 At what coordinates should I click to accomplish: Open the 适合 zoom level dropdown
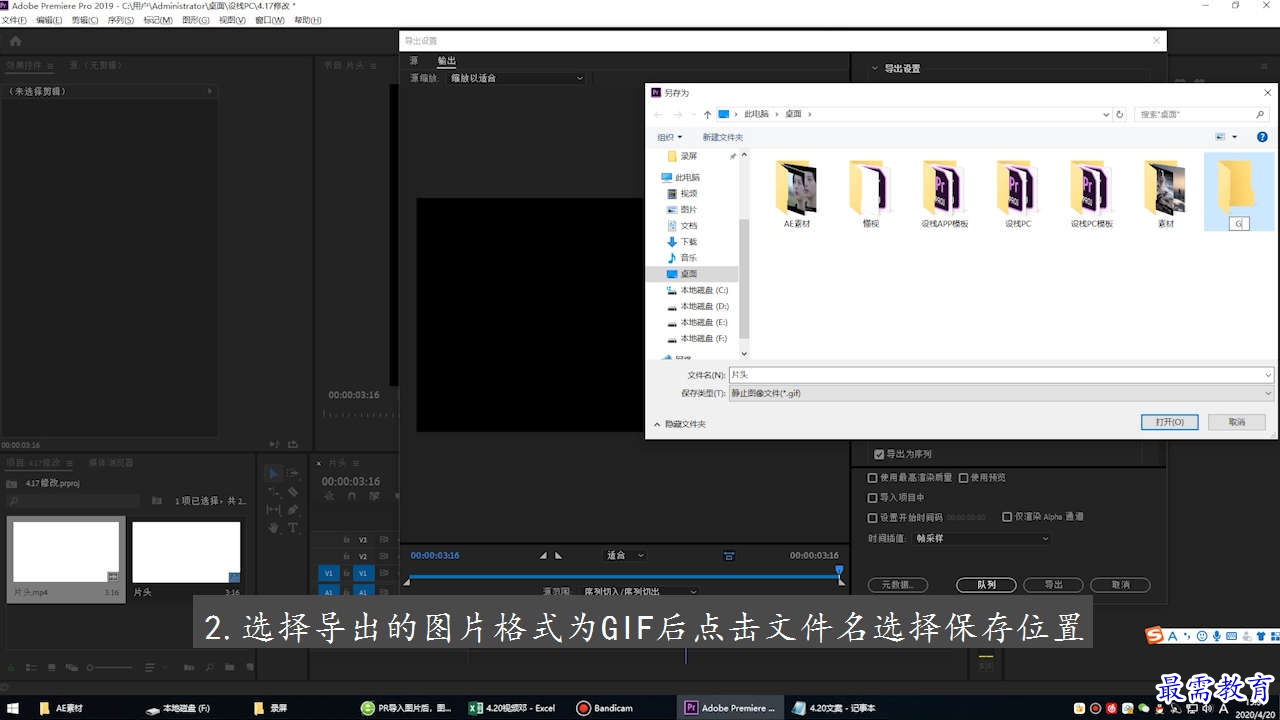(x=625, y=555)
